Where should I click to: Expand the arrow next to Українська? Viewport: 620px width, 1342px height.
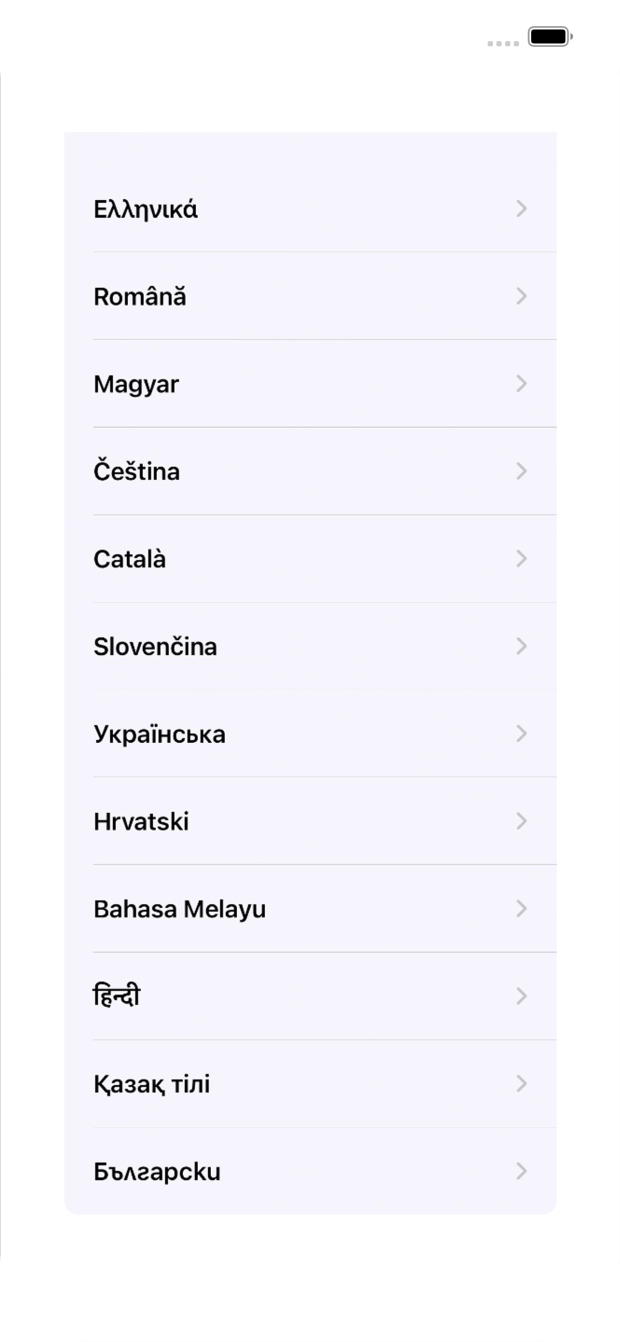pyautogui.click(x=522, y=734)
